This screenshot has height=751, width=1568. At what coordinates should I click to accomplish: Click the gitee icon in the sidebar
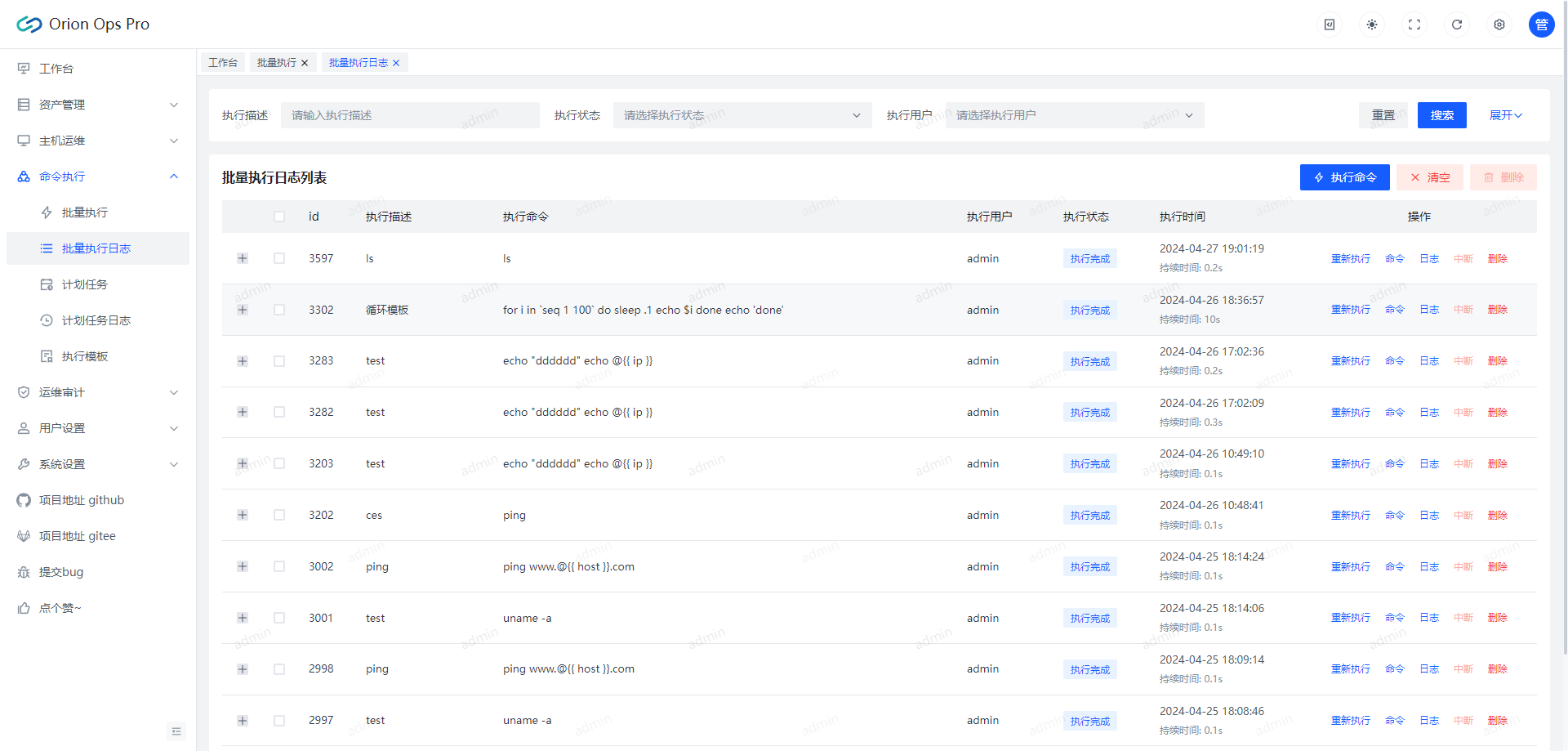click(x=24, y=536)
